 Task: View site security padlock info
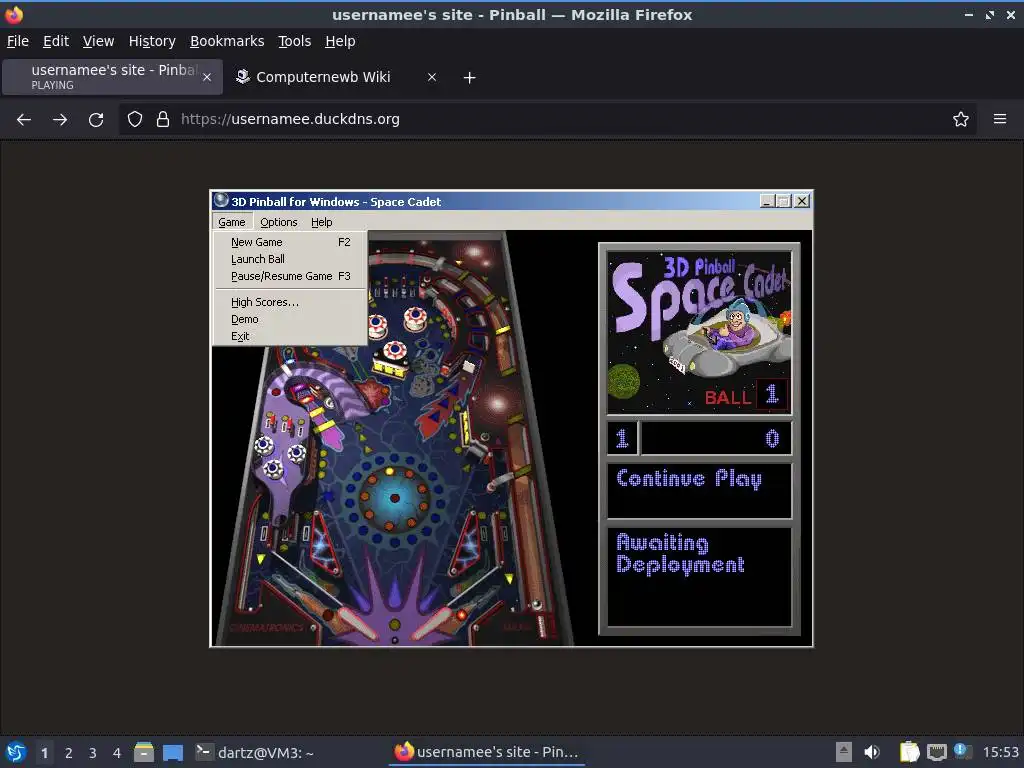[x=163, y=120]
